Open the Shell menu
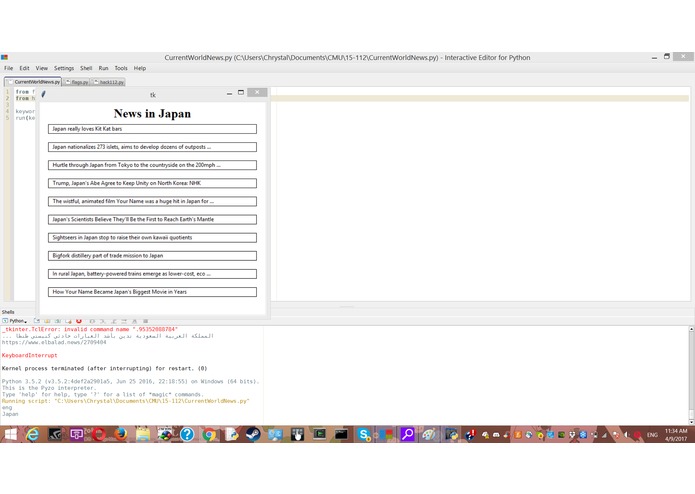 (86, 68)
